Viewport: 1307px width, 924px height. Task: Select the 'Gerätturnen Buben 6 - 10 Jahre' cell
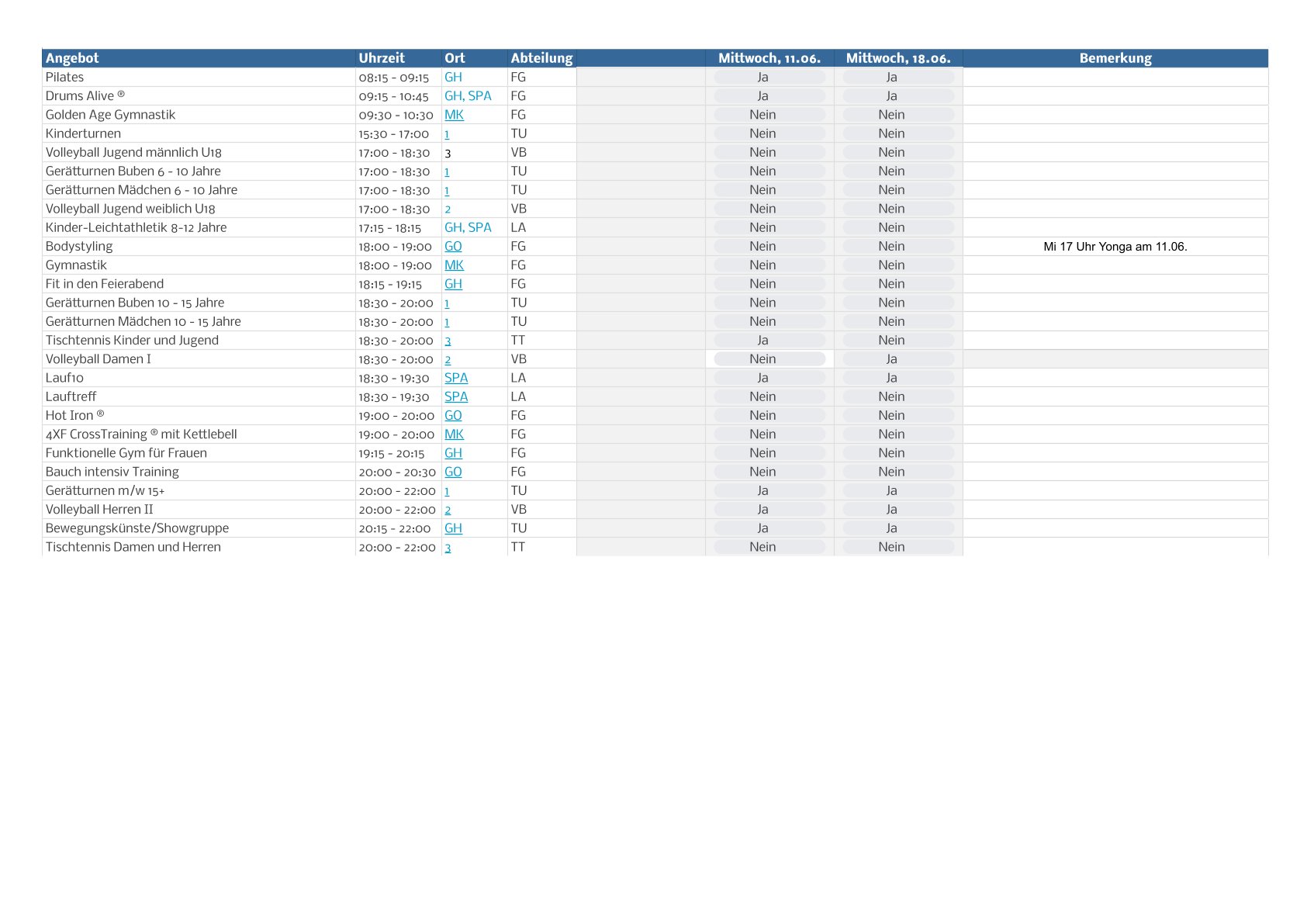(x=199, y=171)
